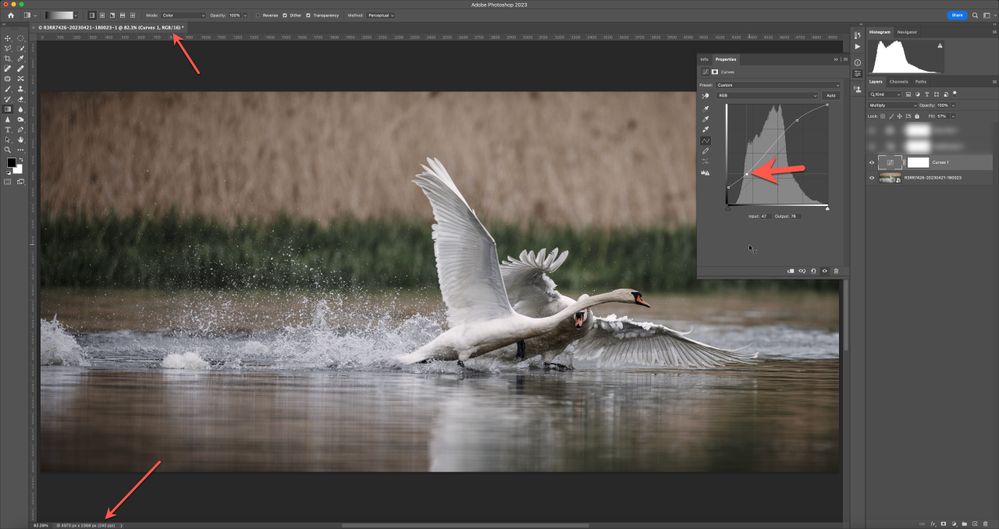Toggle the Transparency checkbox
The image size is (999, 529).
(308, 16)
